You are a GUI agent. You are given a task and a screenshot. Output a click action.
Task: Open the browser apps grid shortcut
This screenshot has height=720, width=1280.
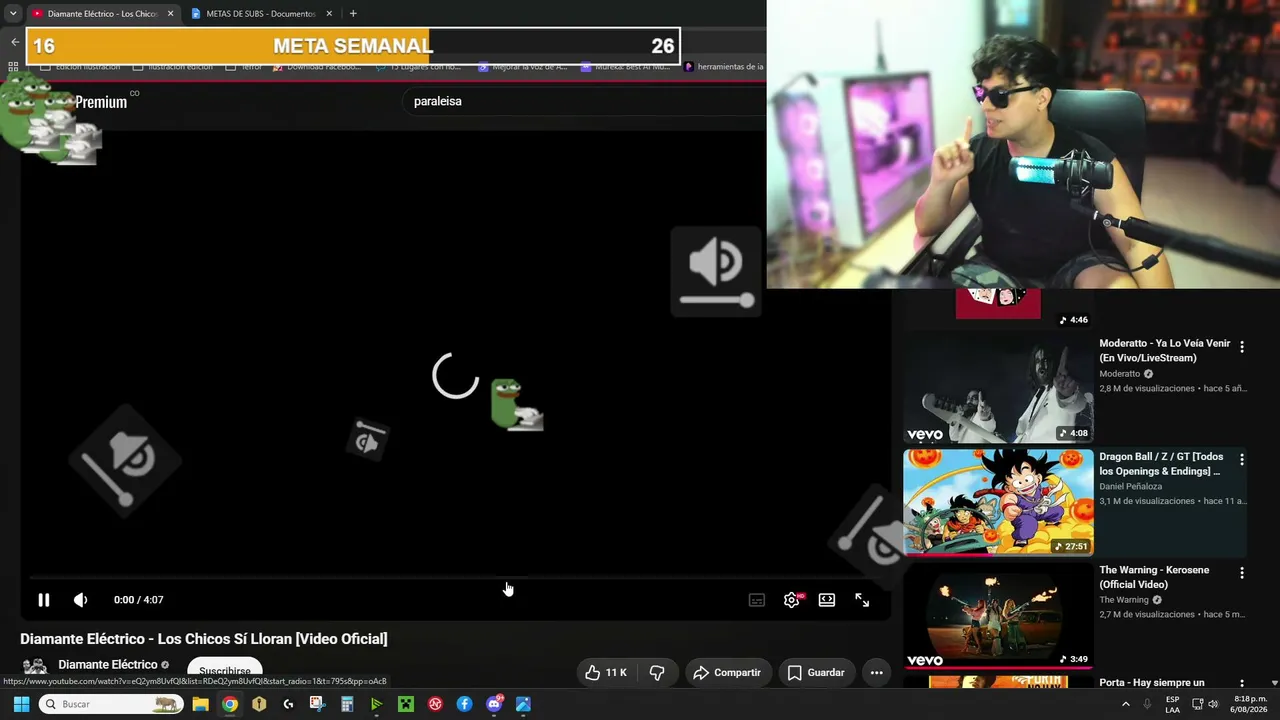(14, 67)
